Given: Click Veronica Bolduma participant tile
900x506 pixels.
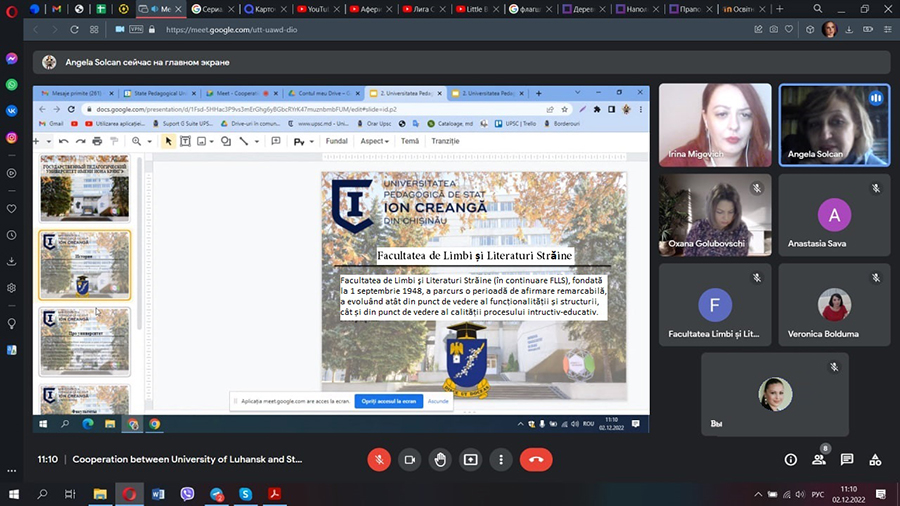Looking at the screenshot, I should (834, 305).
